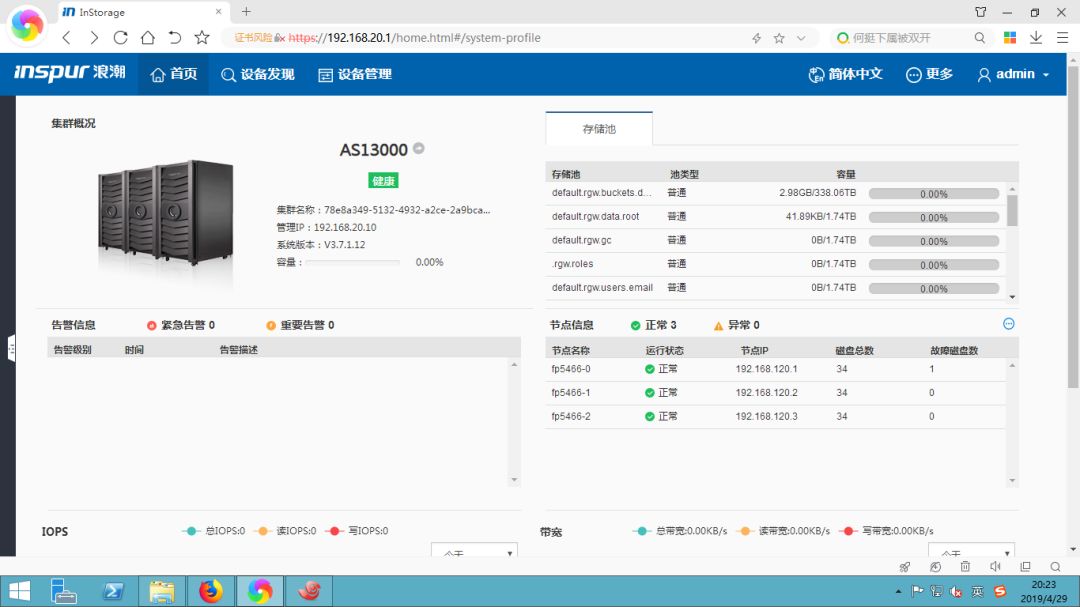Expand the admin user dropdown

pyautogui.click(x=1014, y=74)
